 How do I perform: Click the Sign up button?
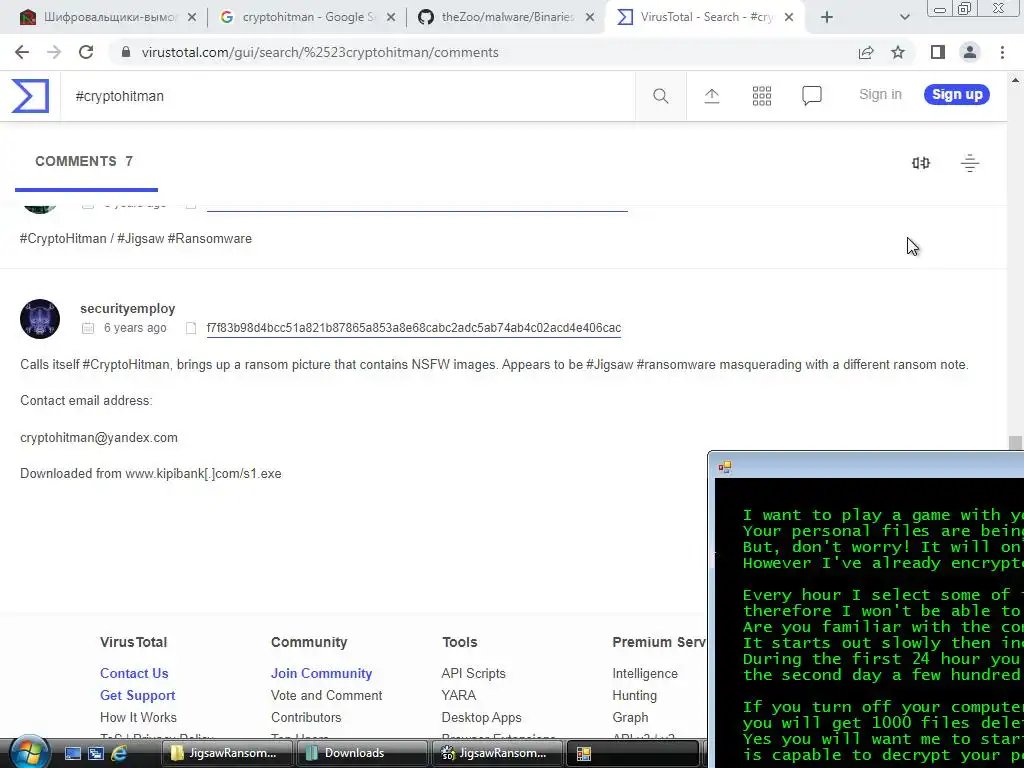[957, 95]
